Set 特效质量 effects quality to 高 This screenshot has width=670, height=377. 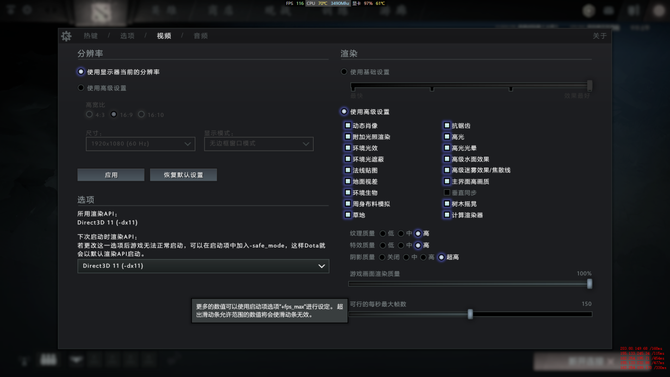tap(418, 245)
